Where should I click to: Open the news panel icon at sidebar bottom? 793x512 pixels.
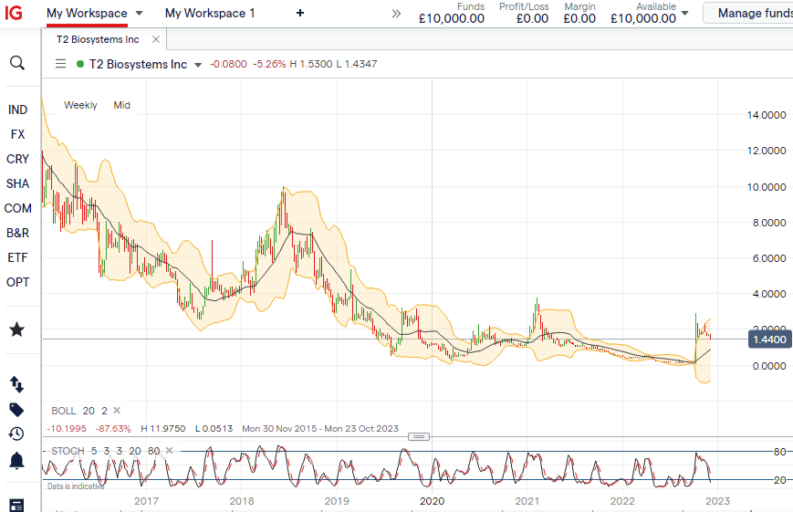pyautogui.click(x=17, y=505)
